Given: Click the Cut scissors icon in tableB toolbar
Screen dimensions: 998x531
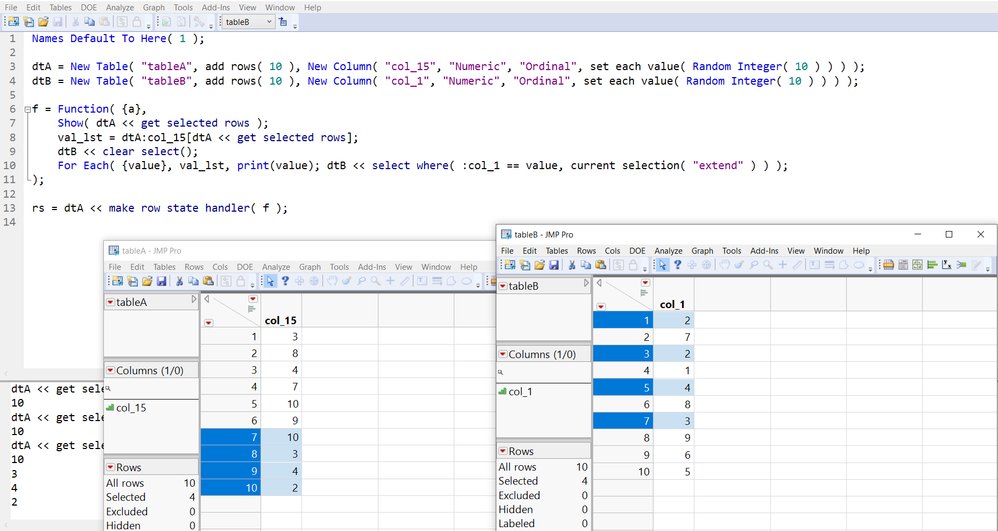Looking at the screenshot, I should pyautogui.click(x=571, y=265).
